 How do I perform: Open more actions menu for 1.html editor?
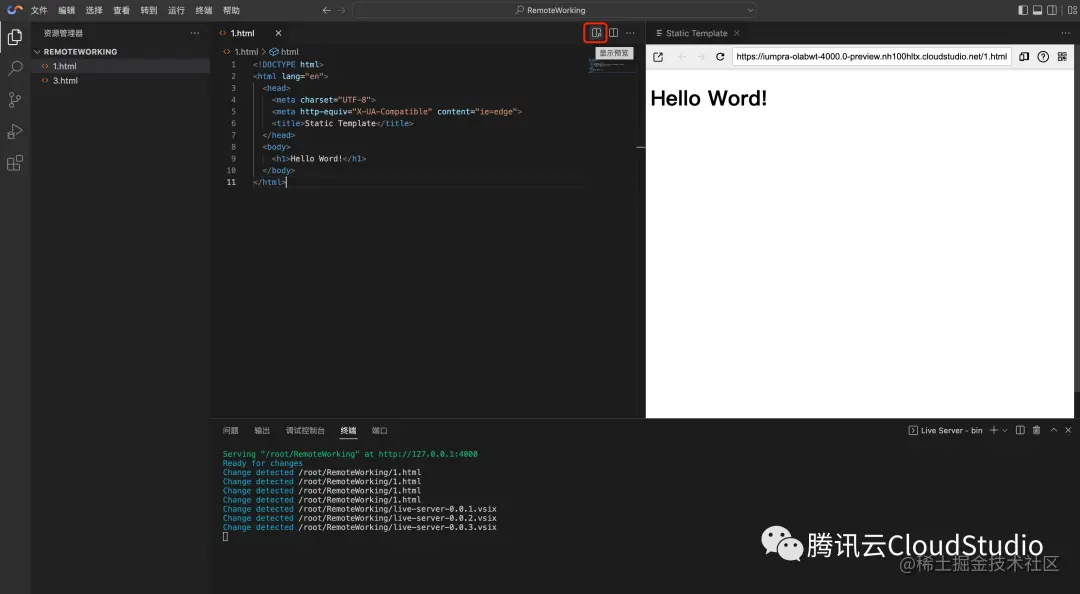pyautogui.click(x=630, y=32)
